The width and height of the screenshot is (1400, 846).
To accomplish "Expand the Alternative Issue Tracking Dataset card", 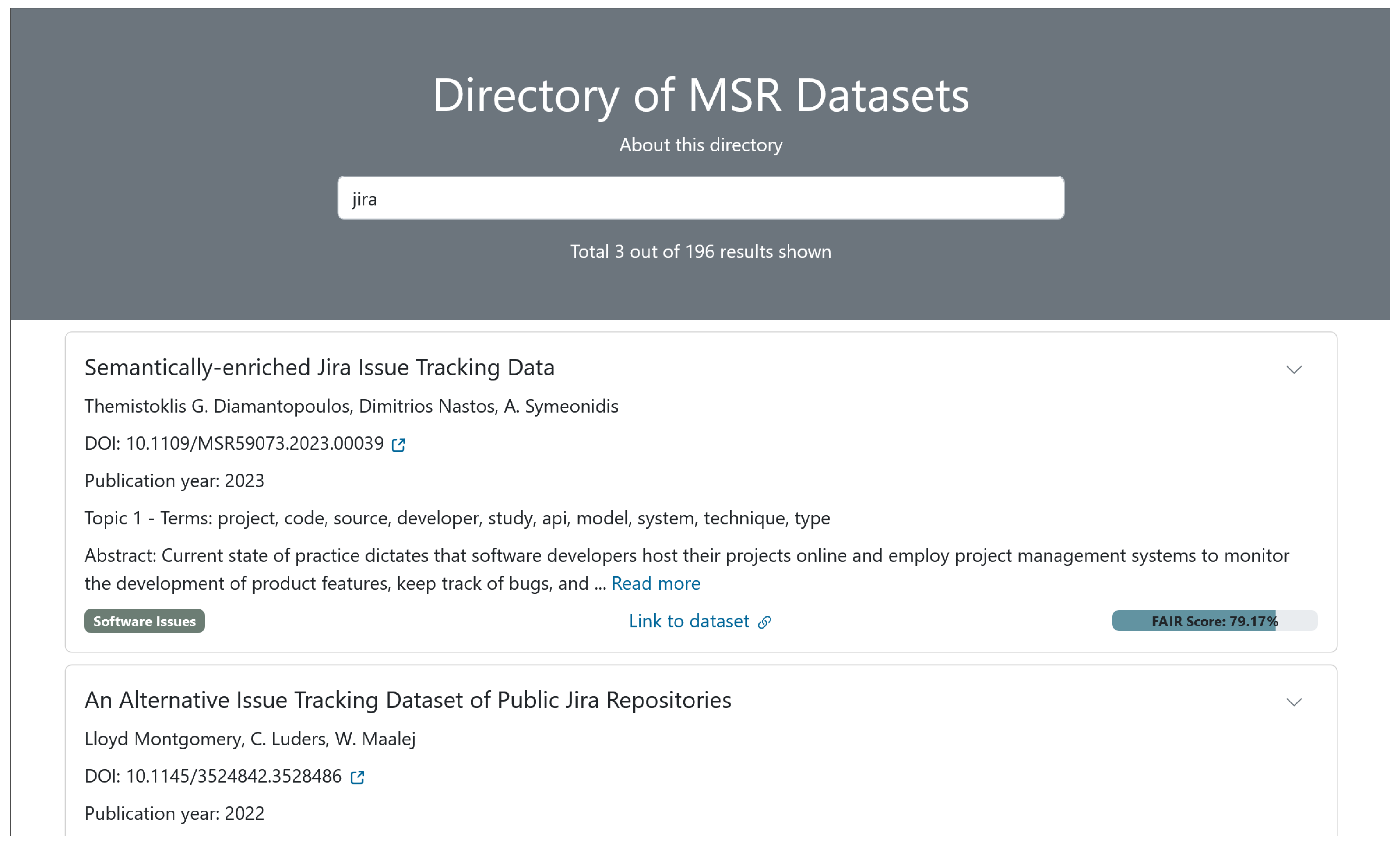I will tap(1294, 702).
